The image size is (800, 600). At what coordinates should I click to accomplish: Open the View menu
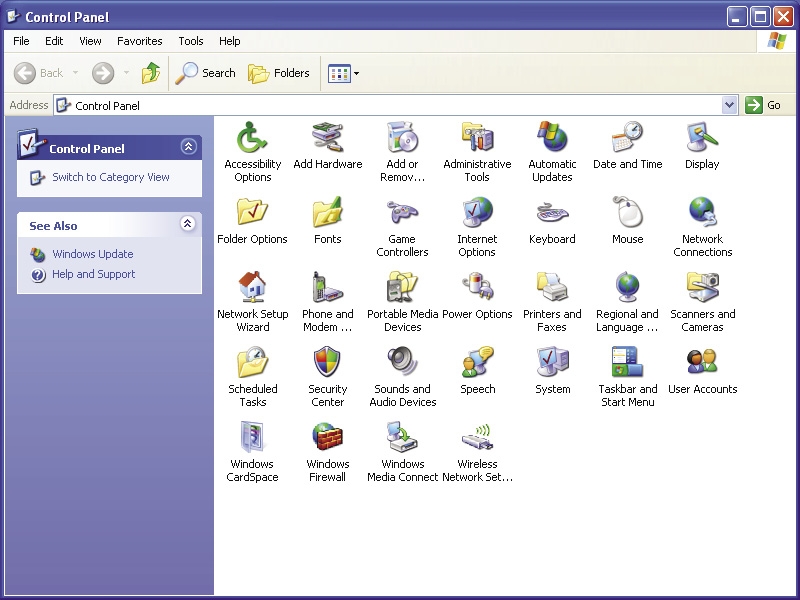[x=90, y=41]
